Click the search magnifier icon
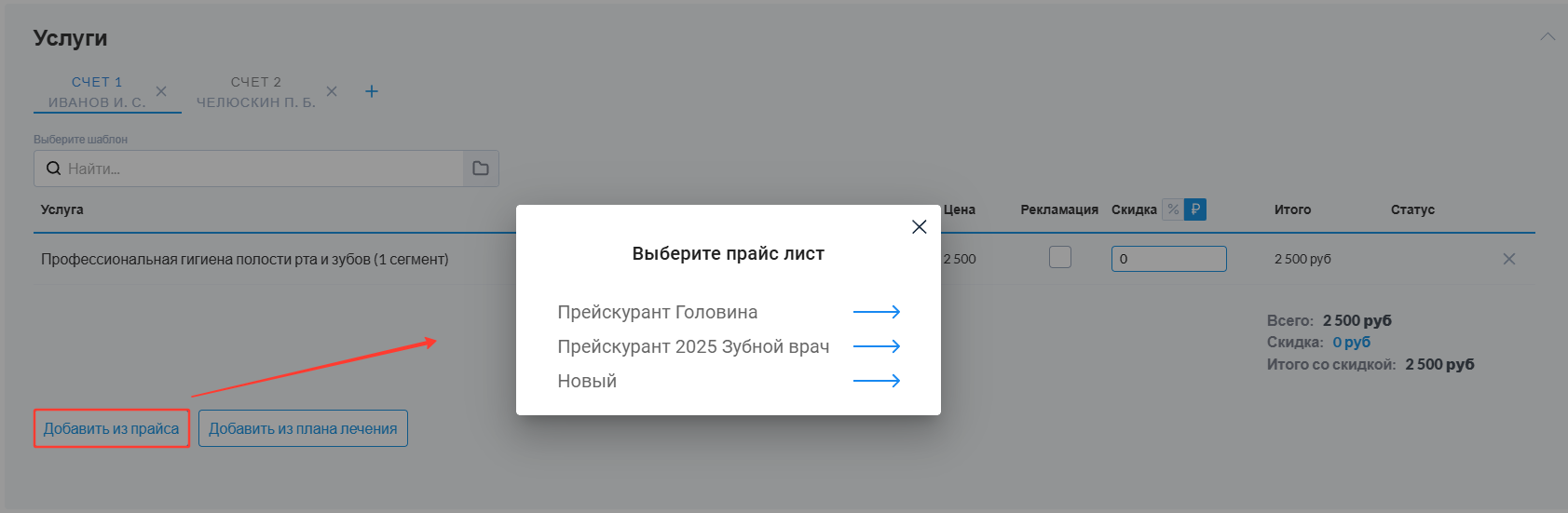1568x513 pixels. pyautogui.click(x=53, y=169)
